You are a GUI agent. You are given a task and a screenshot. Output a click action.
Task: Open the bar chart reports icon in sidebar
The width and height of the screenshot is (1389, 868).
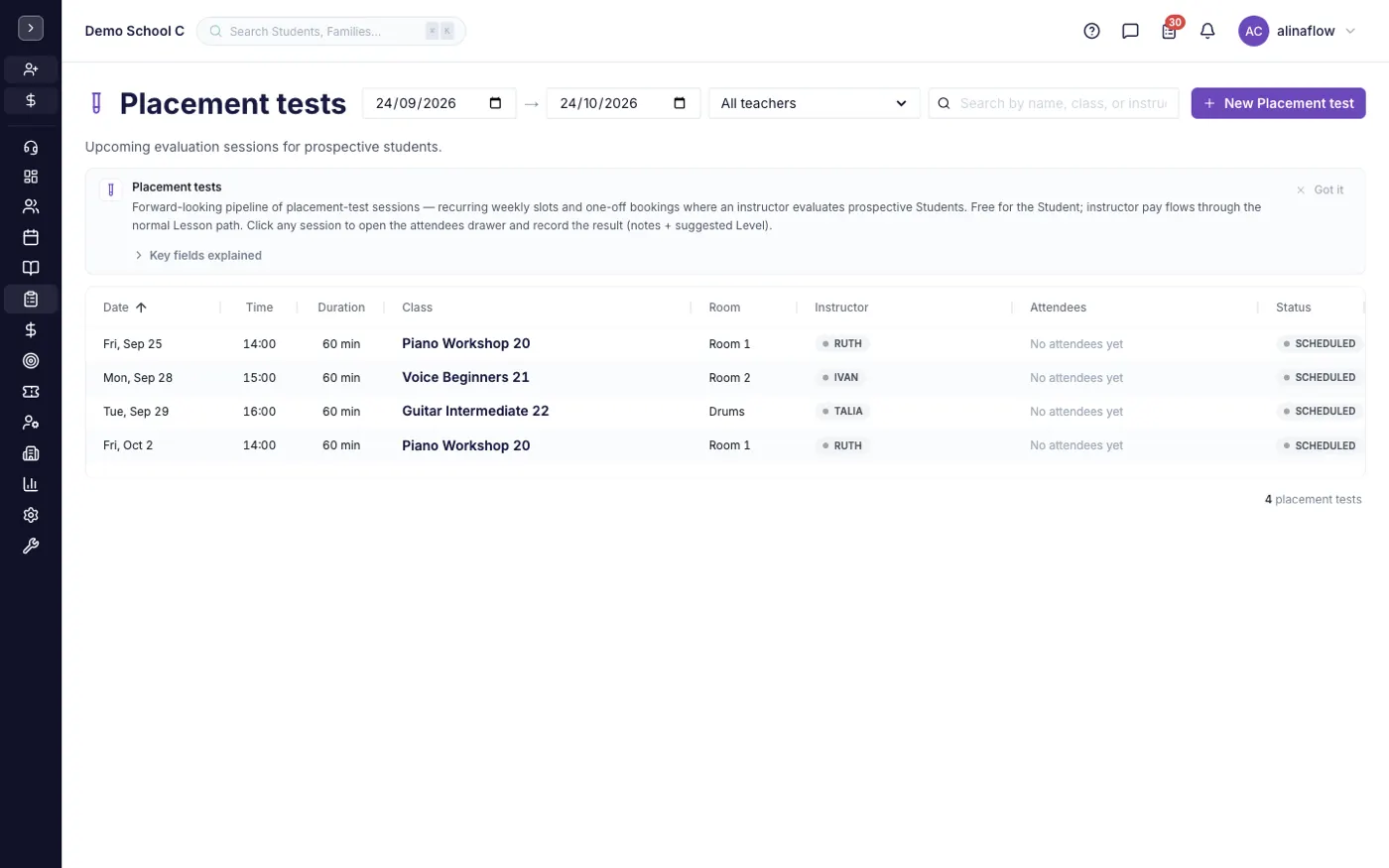coord(31,484)
